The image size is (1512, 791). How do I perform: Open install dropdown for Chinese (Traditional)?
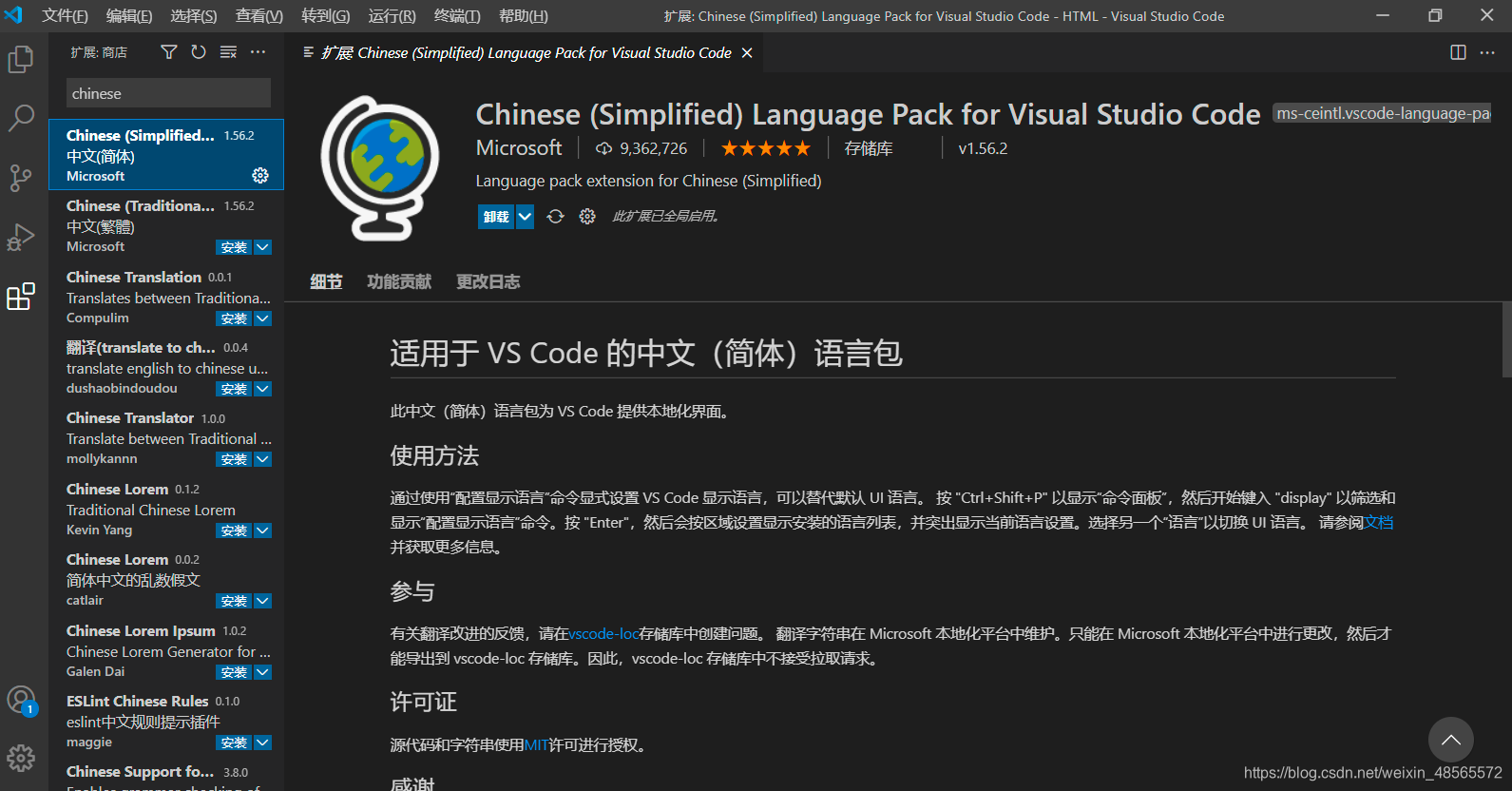263,247
